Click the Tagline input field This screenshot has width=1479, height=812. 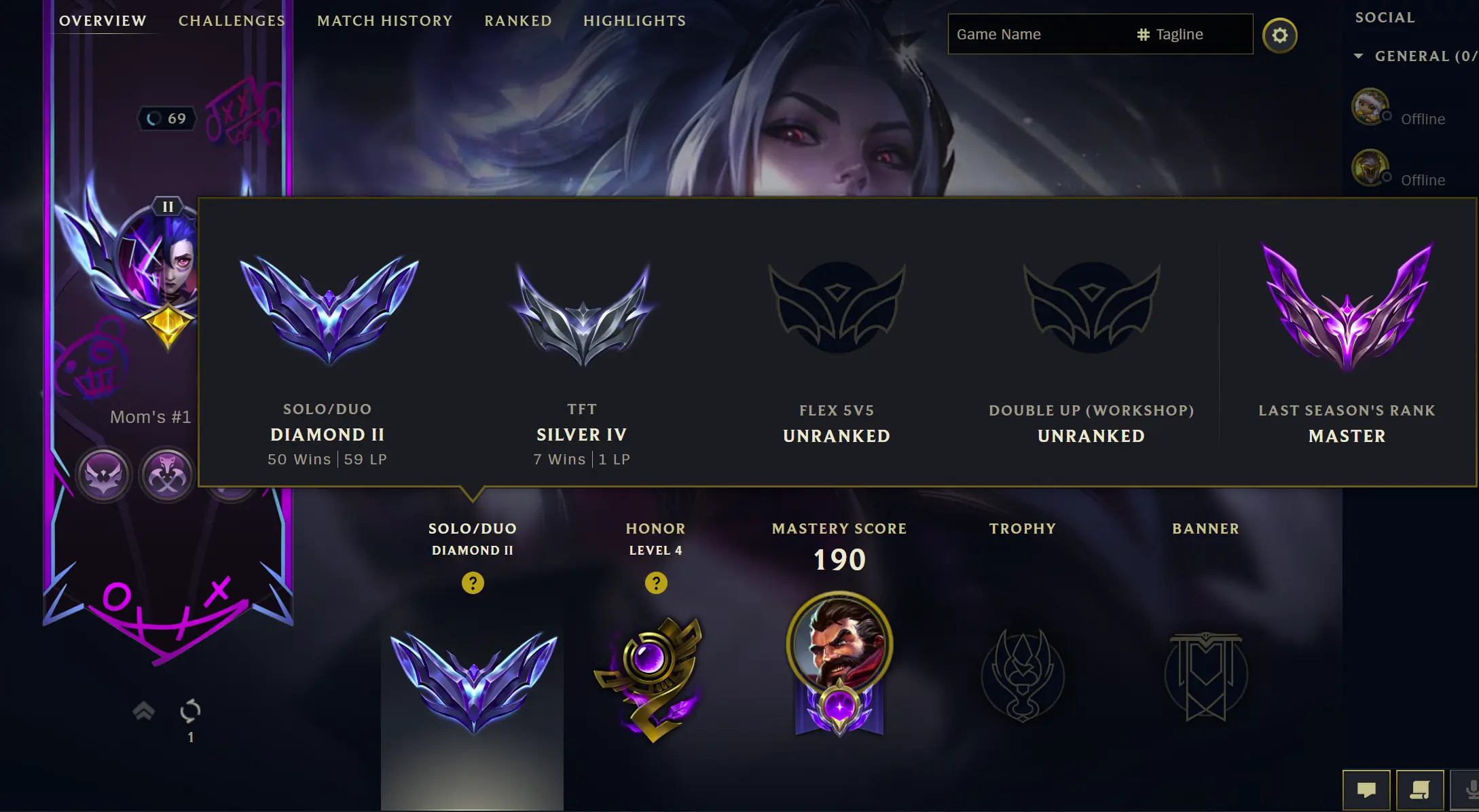coord(1192,34)
